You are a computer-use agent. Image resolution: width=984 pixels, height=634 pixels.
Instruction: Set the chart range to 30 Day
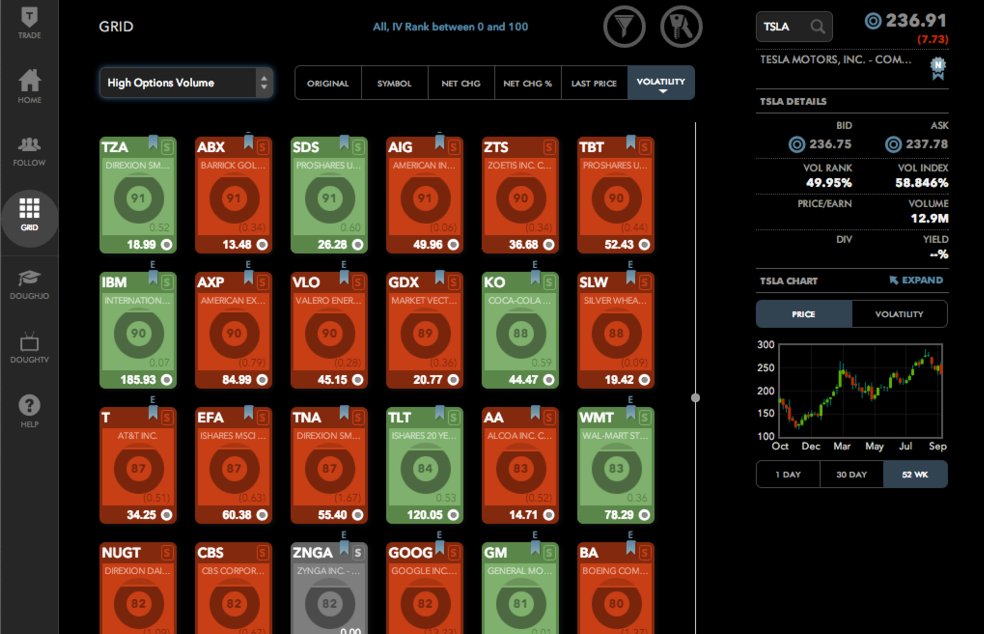coord(852,475)
